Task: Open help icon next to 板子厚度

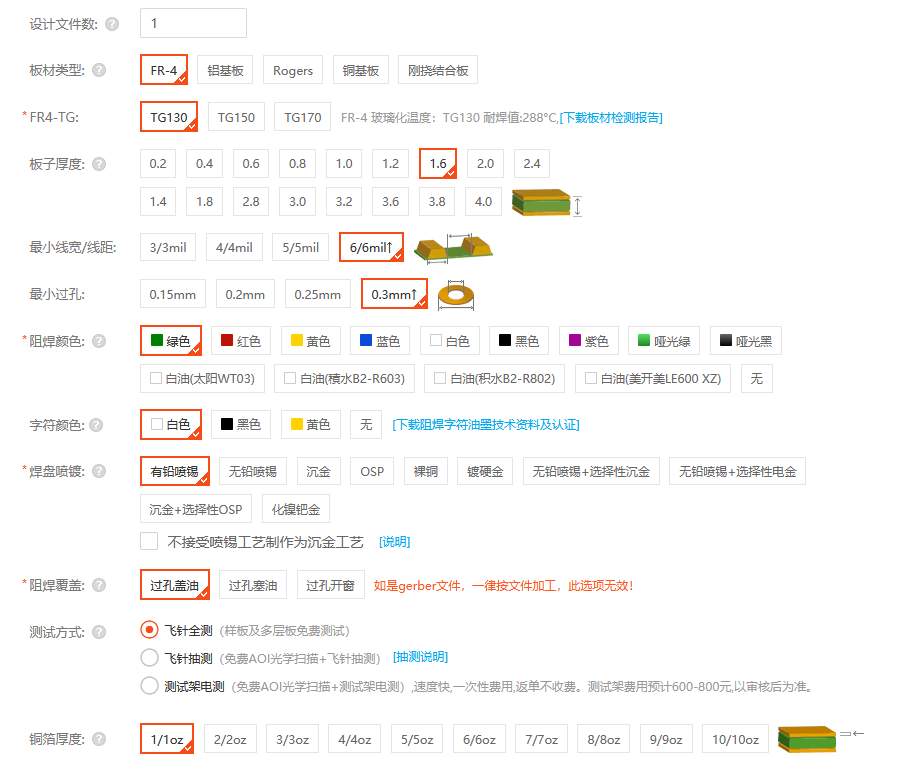Action: (99, 164)
